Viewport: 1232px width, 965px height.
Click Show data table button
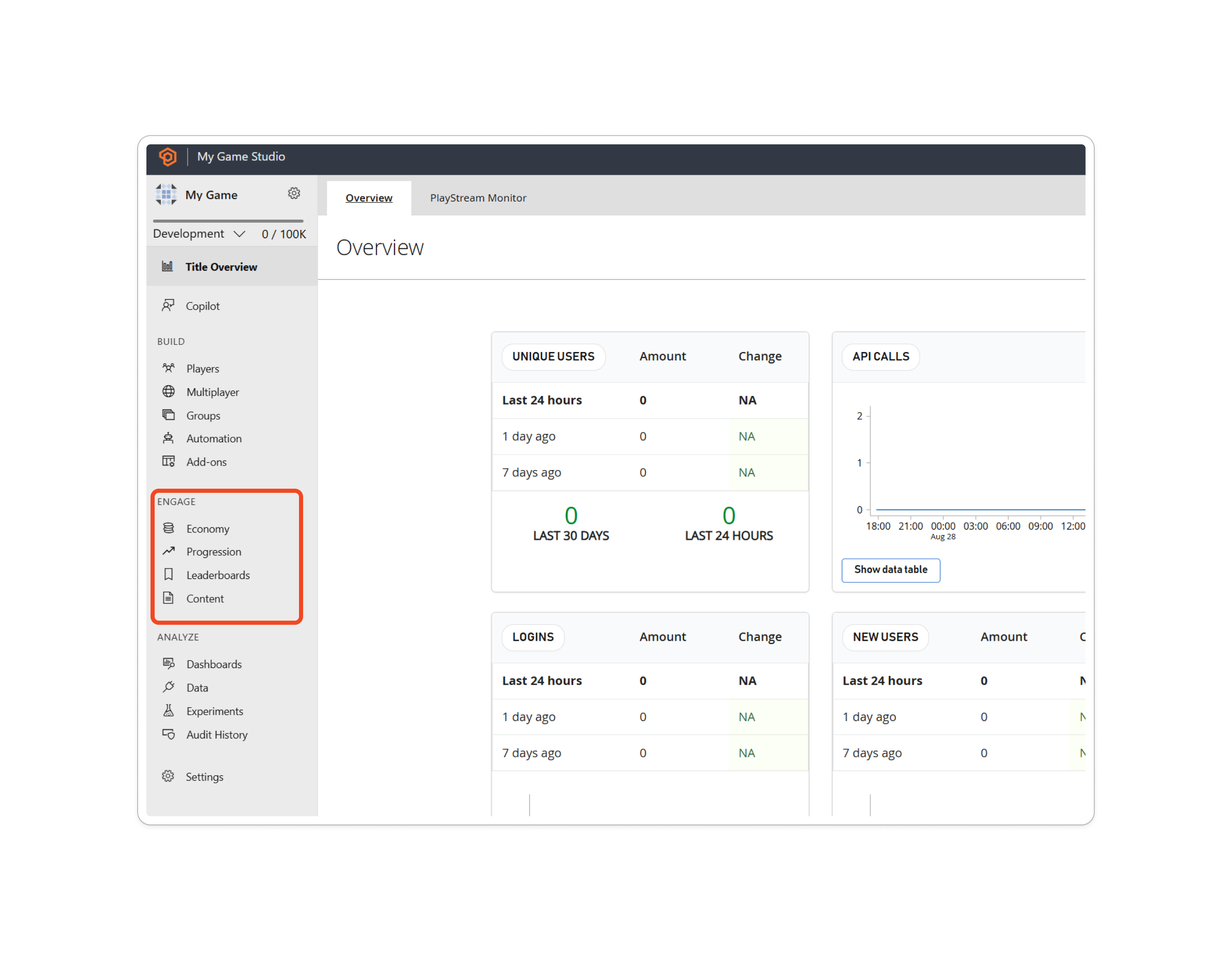pyautogui.click(x=890, y=570)
